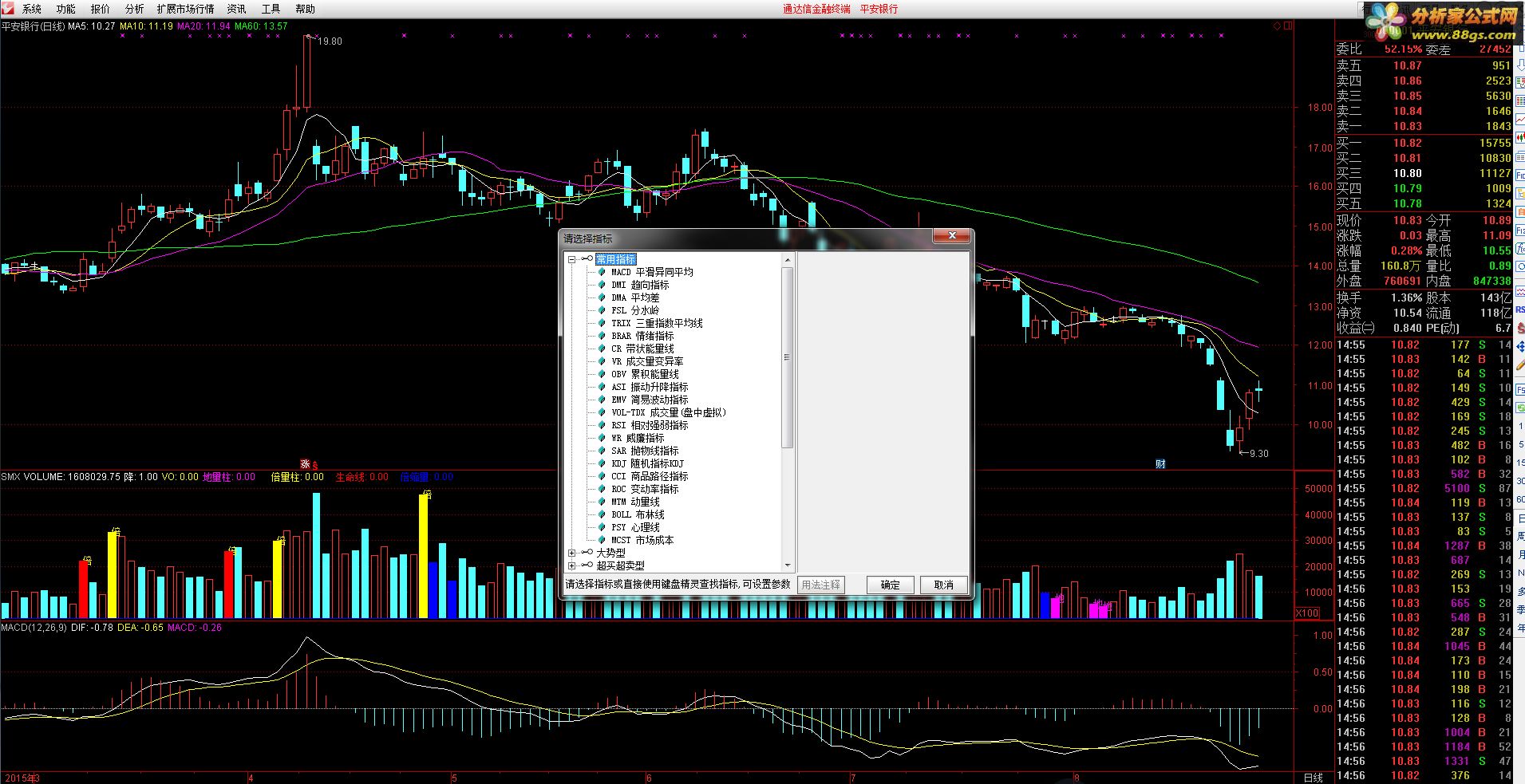The height and width of the screenshot is (784, 1525).
Task: Open the 系统 menu
Action: coord(32,9)
